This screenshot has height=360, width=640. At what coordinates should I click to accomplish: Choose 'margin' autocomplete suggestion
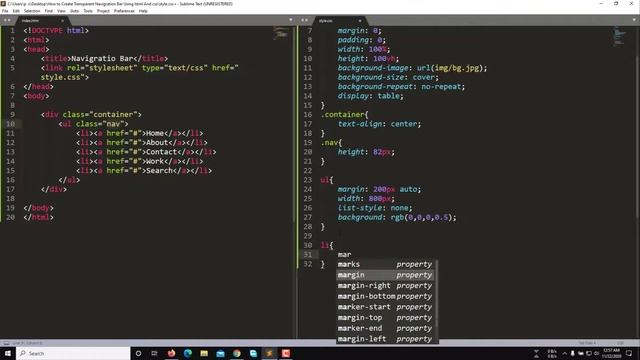tap(384, 275)
